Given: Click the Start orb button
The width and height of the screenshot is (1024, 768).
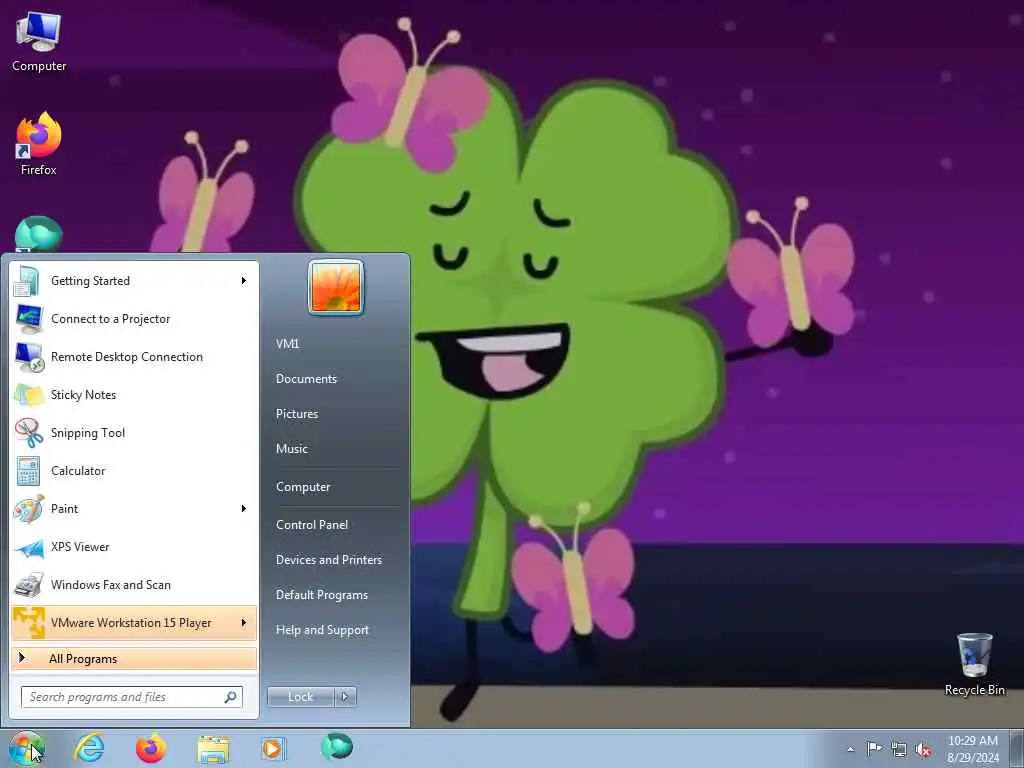Looking at the screenshot, I should pyautogui.click(x=26, y=748).
